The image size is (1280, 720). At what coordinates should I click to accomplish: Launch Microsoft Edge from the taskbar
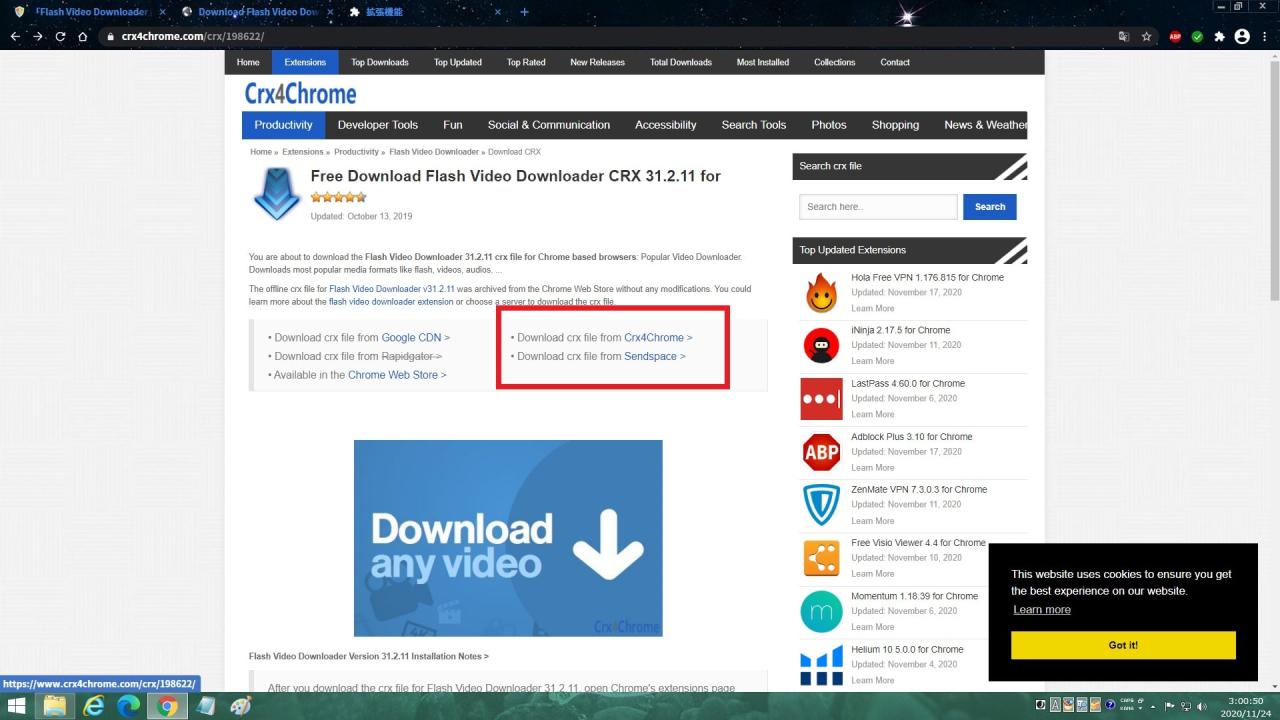point(129,706)
